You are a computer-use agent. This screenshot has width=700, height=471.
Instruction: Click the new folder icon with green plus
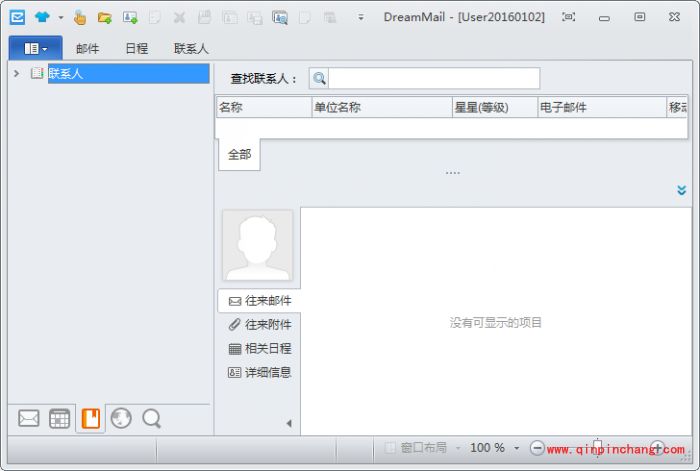pyautogui.click(x=105, y=18)
